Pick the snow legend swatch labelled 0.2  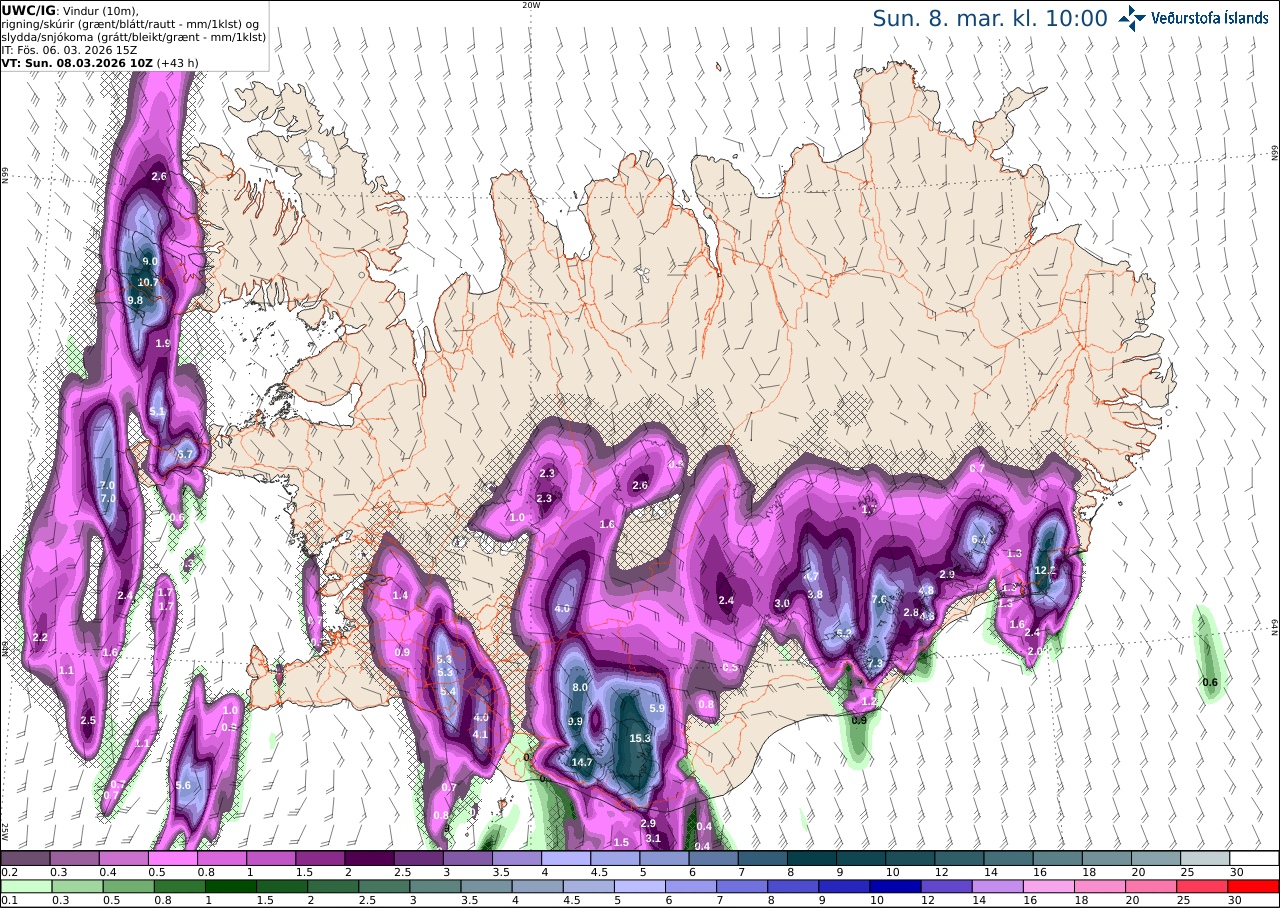tap(25, 858)
